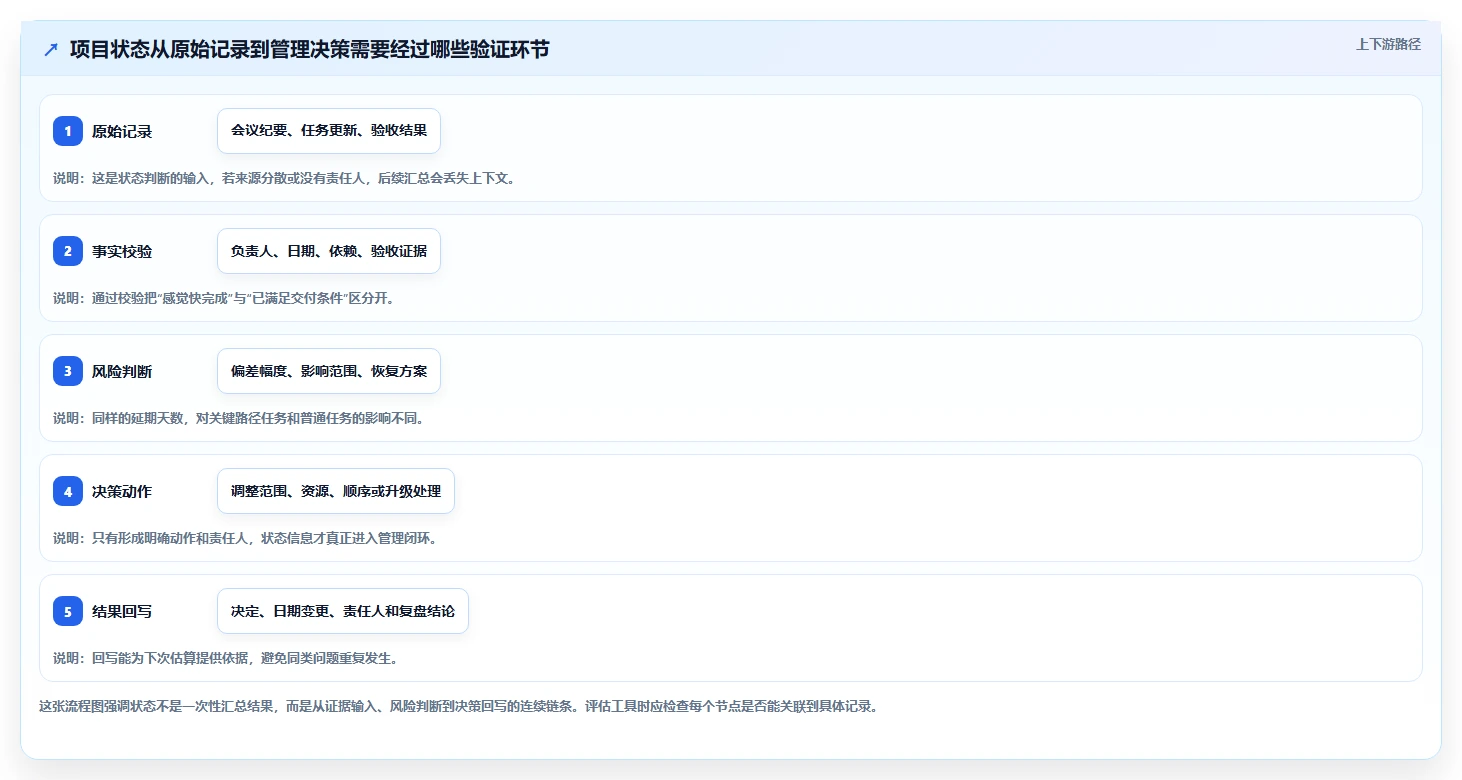Click the 原始记录 step title
The image size is (1462, 780).
click(122, 131)
